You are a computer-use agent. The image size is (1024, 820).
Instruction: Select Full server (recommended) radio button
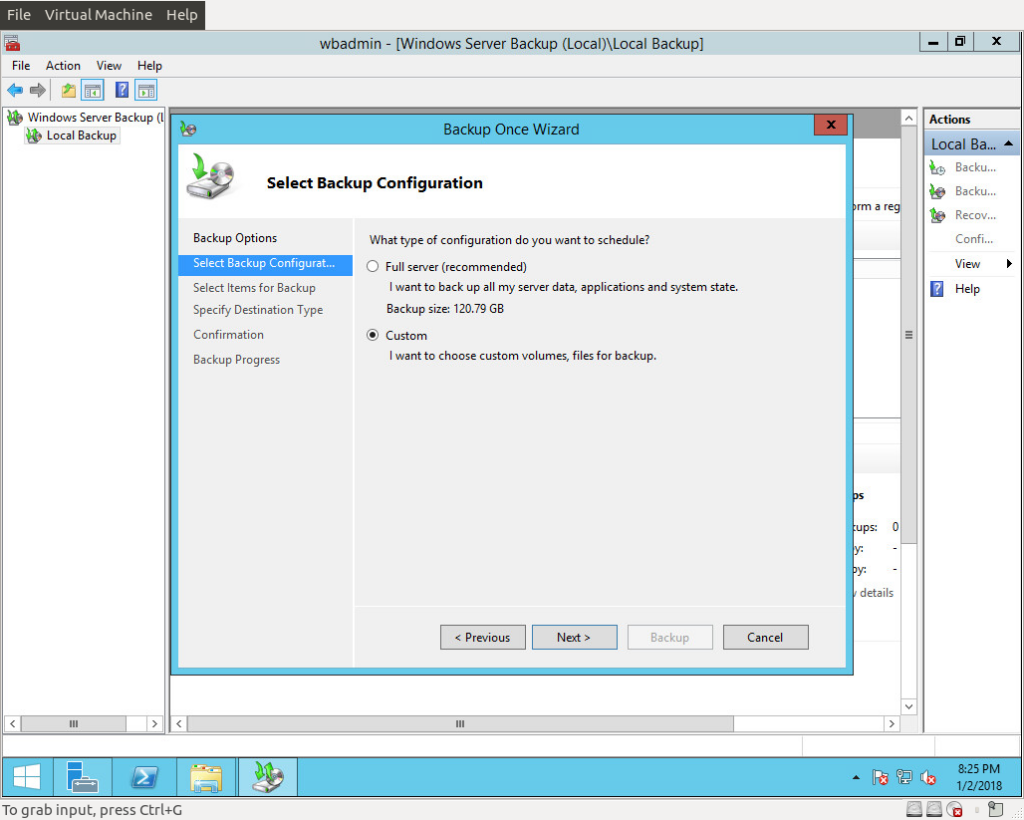pyautogui.click(x=373, y=266)
